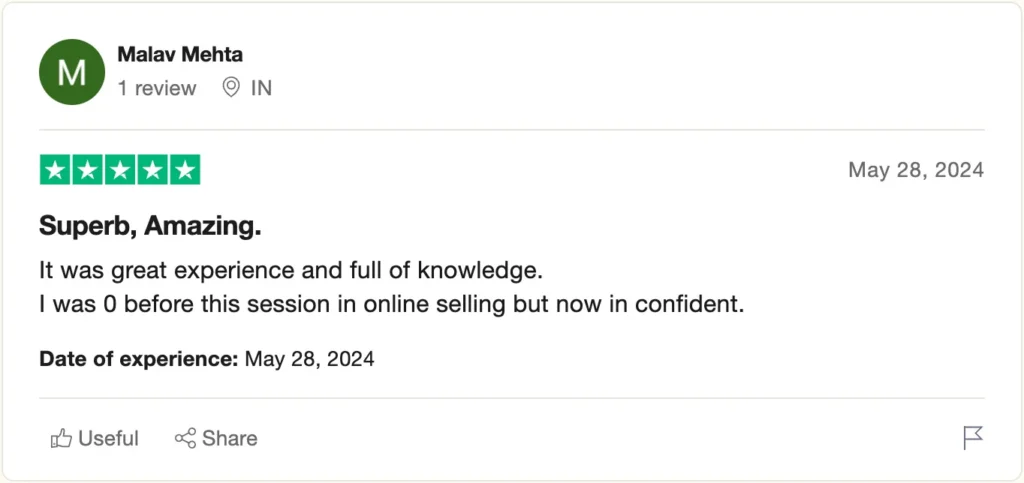Click the third green rating star

[x=120, y=170]
